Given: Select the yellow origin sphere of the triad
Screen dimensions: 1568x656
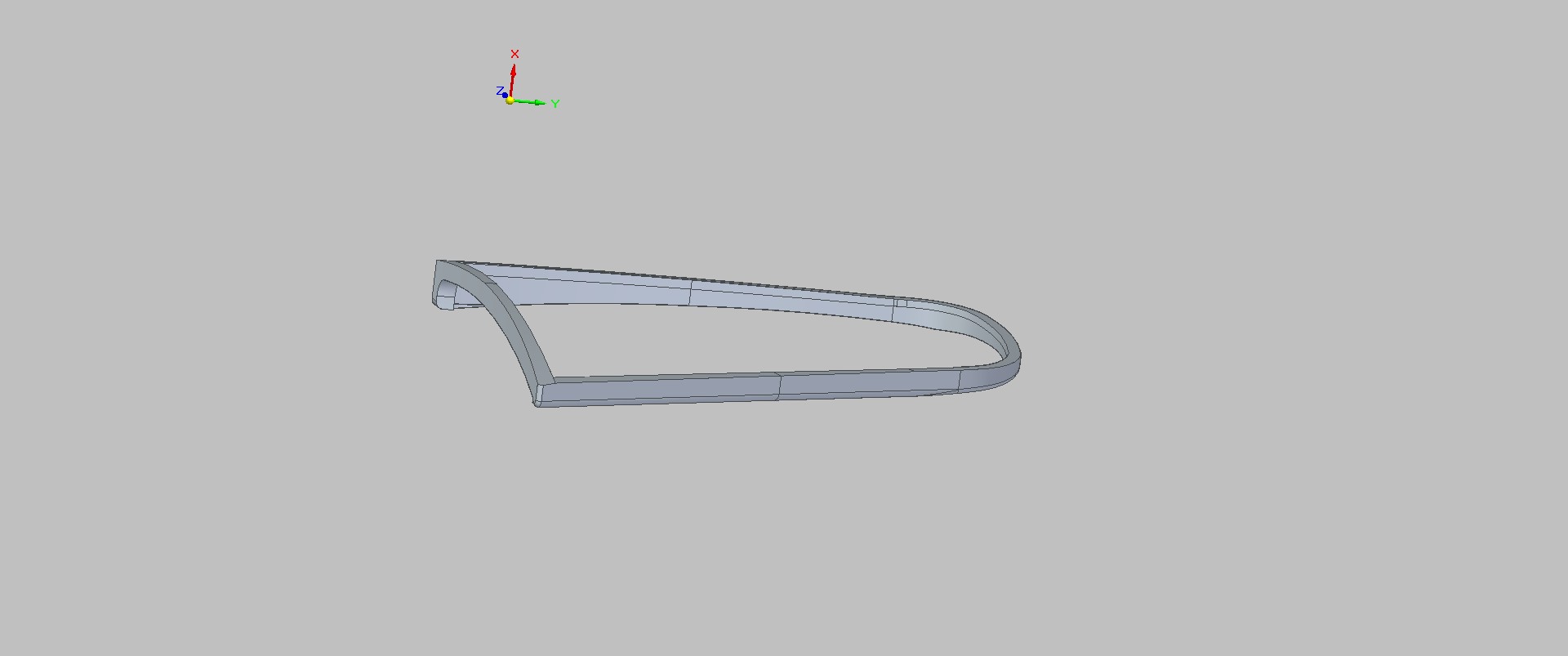Looking at the screenshot, I should click(x=510, y=100).
